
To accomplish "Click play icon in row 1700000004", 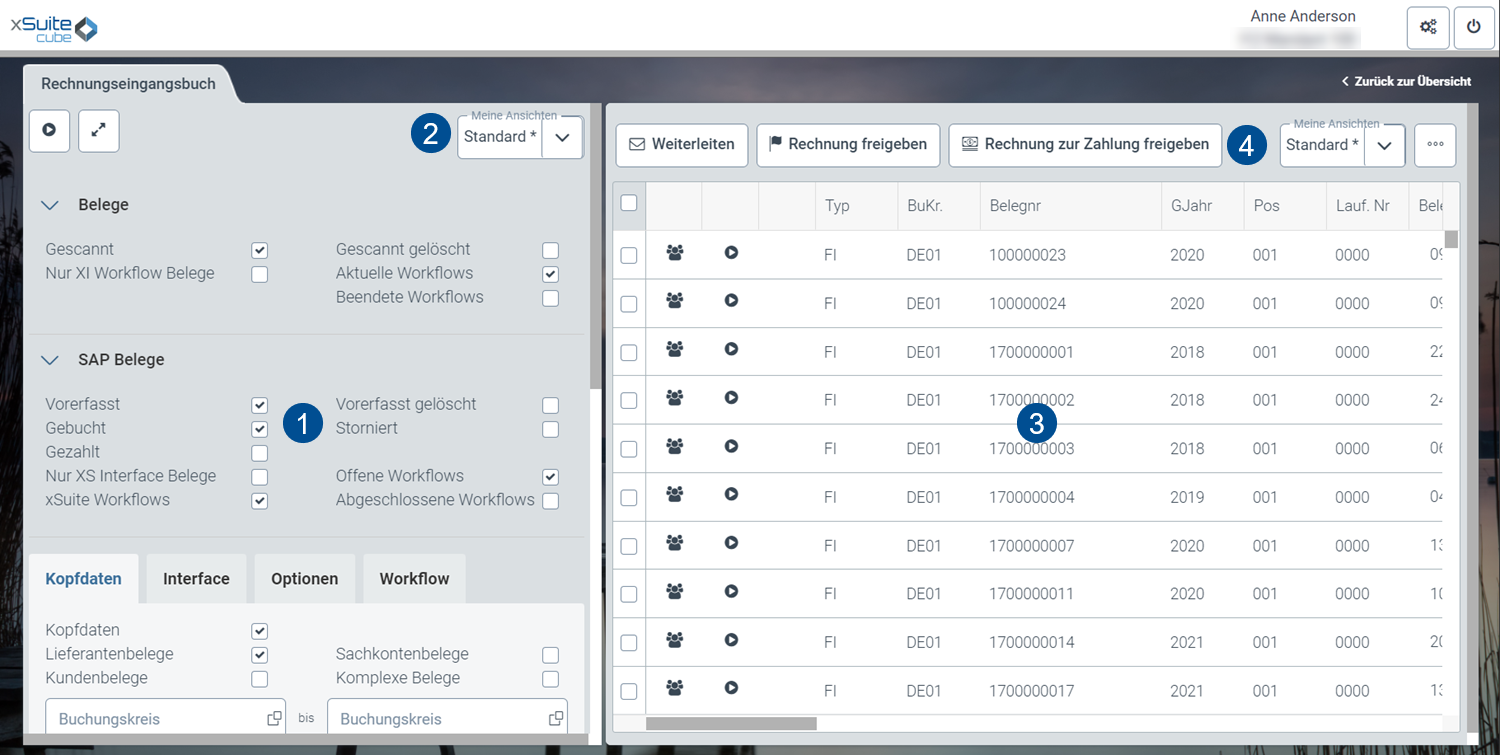I will pos(731,494).
